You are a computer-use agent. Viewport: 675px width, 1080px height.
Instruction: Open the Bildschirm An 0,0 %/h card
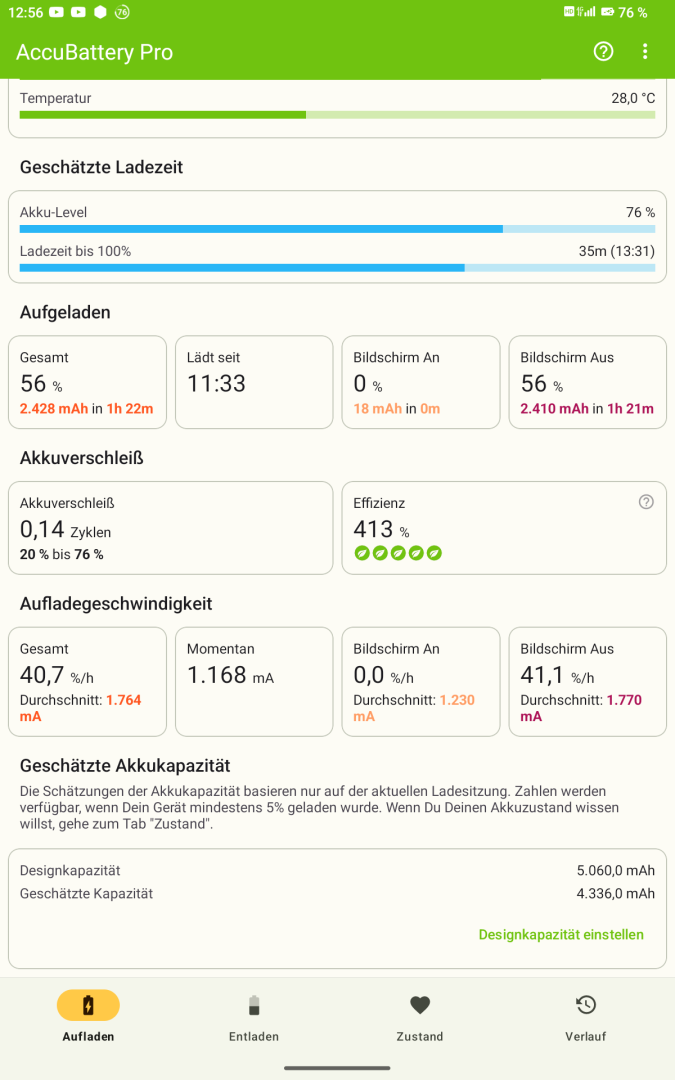[x=421, y=682]
